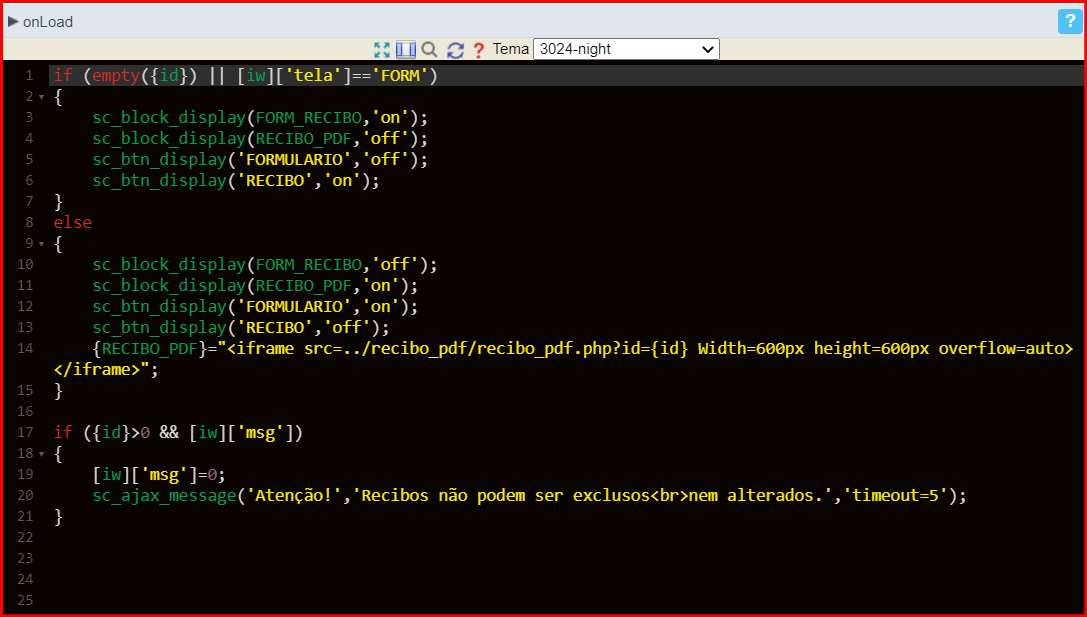Open the Tema theme dropdown
1087x617 pixels.
(625, 49)
